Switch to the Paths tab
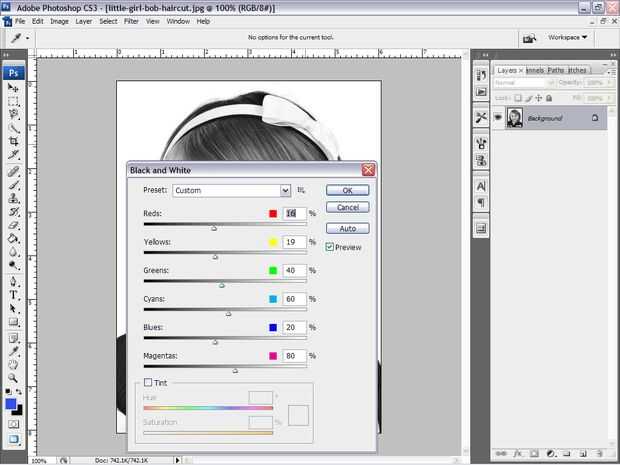The image size is (620, 465). pos(556,70)
